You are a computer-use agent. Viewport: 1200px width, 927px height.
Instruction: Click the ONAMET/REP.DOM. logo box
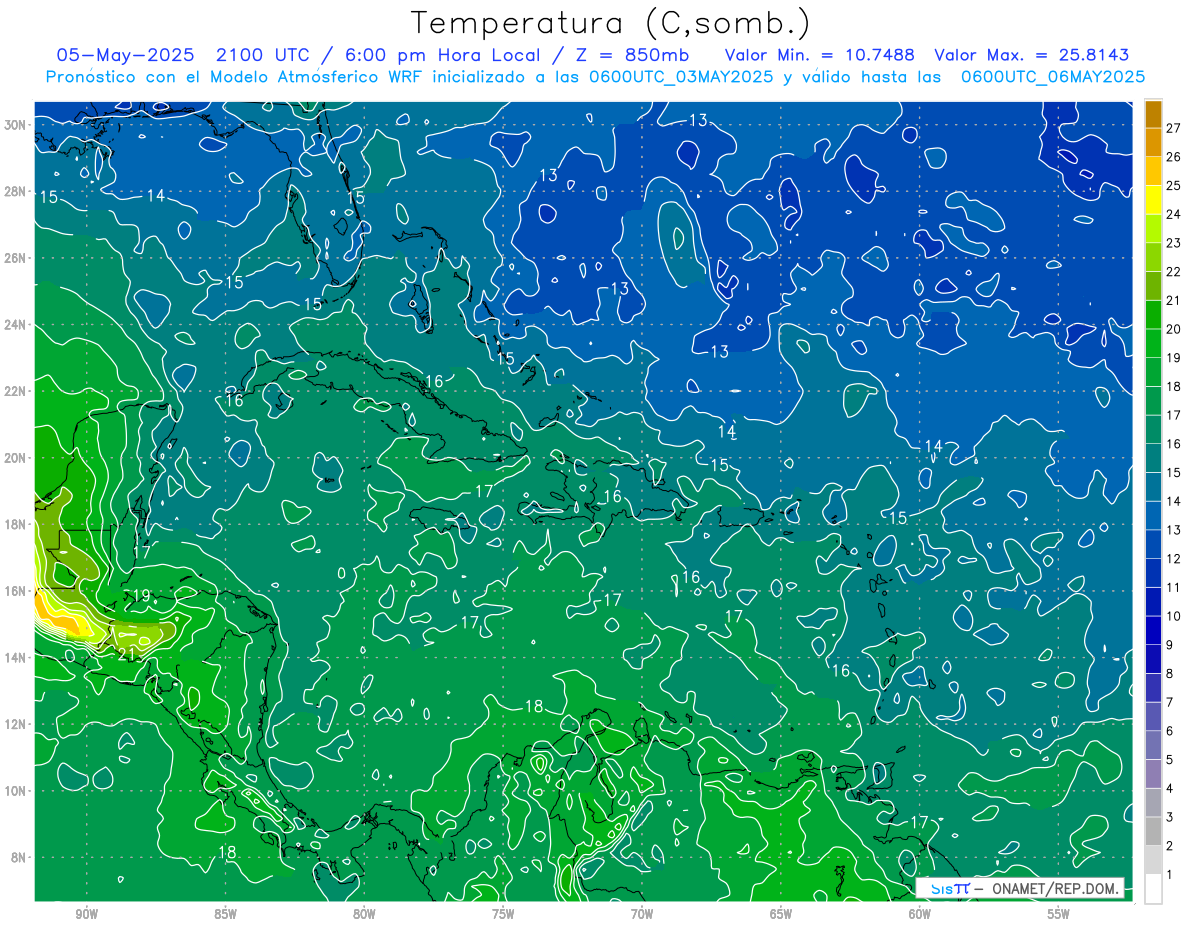pyautogui.click(x=1019, y=888)
